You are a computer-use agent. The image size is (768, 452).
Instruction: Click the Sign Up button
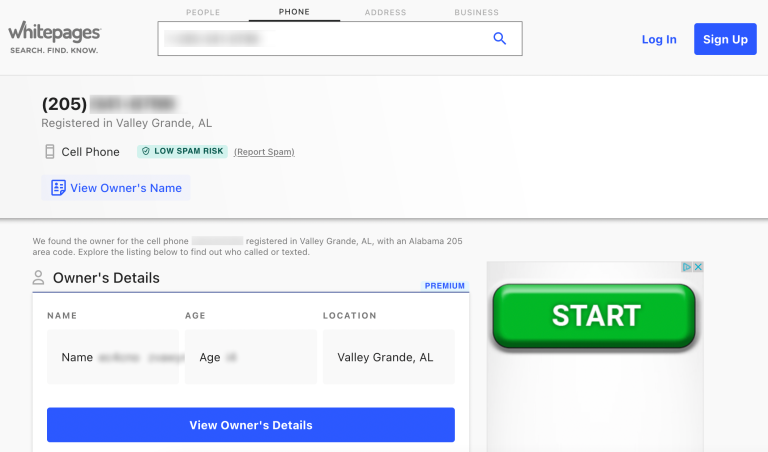click(x=725, y=39)
